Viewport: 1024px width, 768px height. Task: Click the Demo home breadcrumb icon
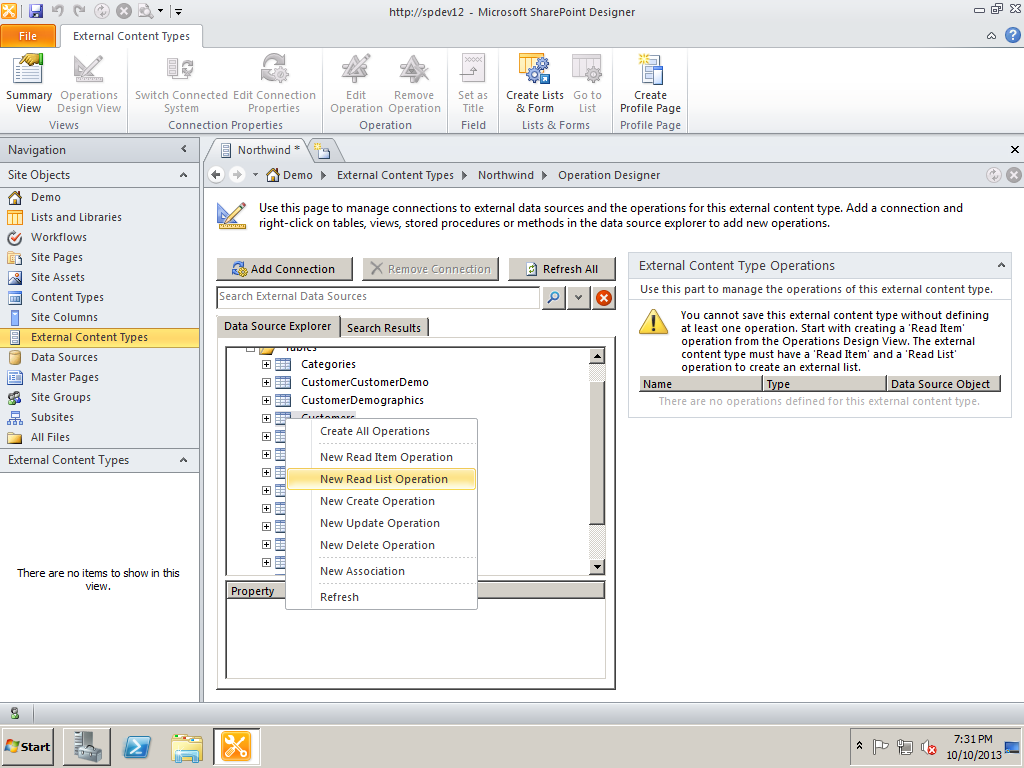[273, 175]
